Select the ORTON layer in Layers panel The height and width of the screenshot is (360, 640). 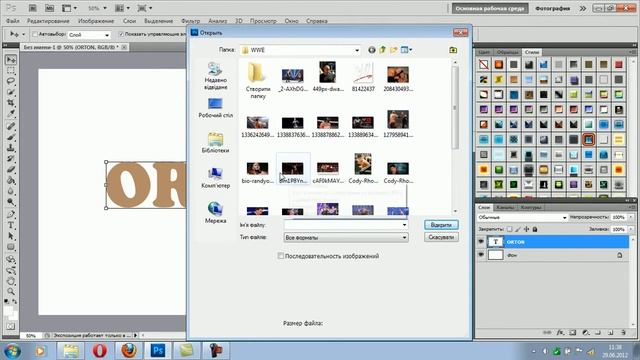[x=552, y=242]
